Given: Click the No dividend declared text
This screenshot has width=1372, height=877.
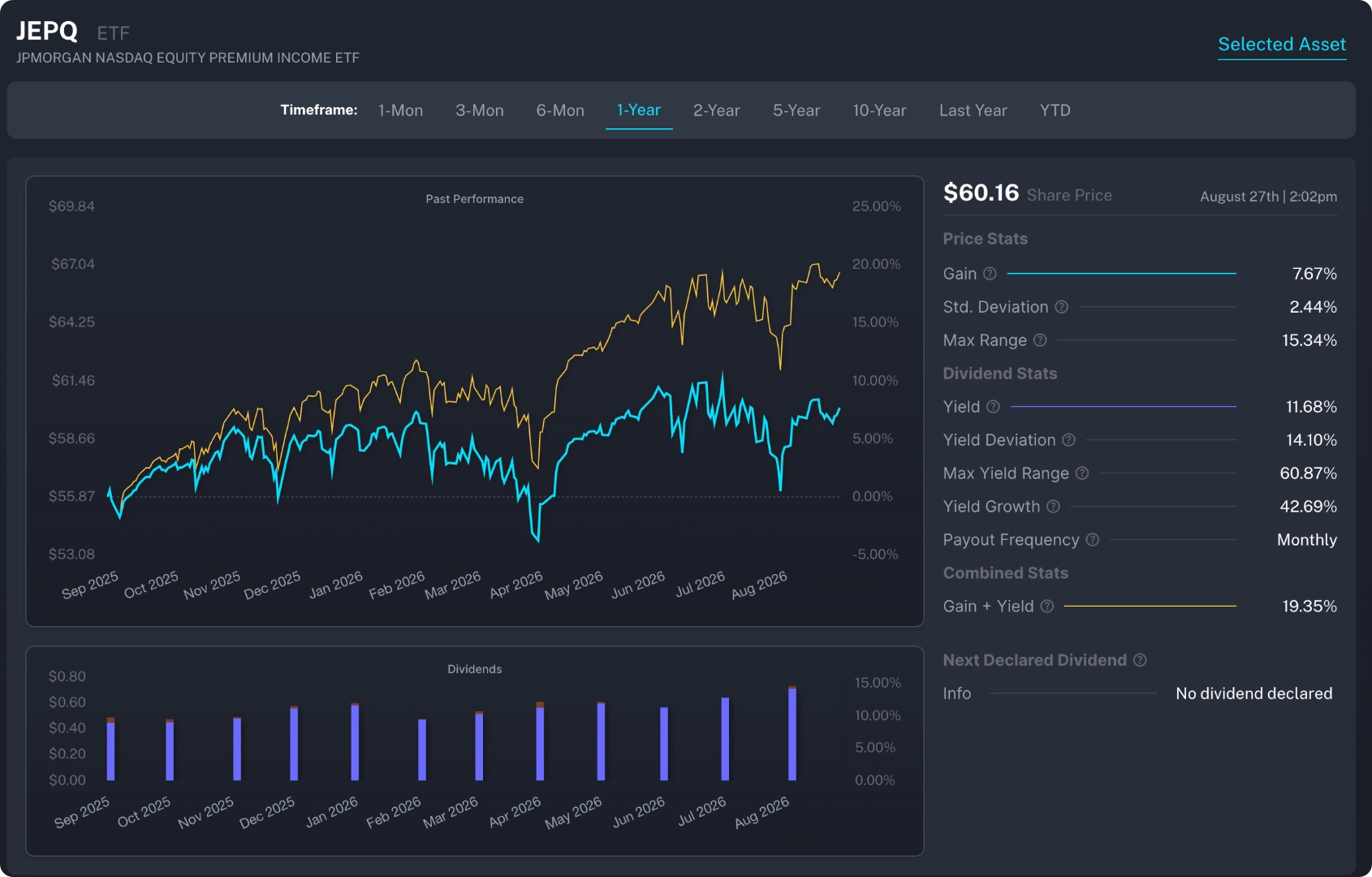Looking at the screenshot, I should click(x=1253, y=693).
